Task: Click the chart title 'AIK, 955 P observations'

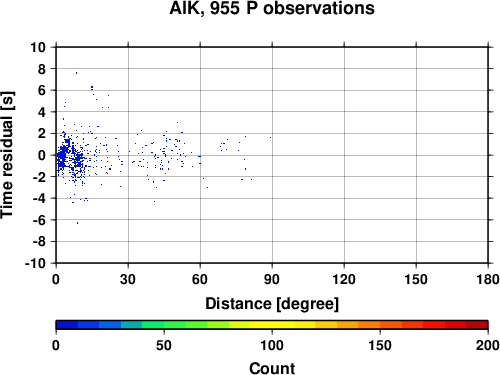Action: [272, 8]
